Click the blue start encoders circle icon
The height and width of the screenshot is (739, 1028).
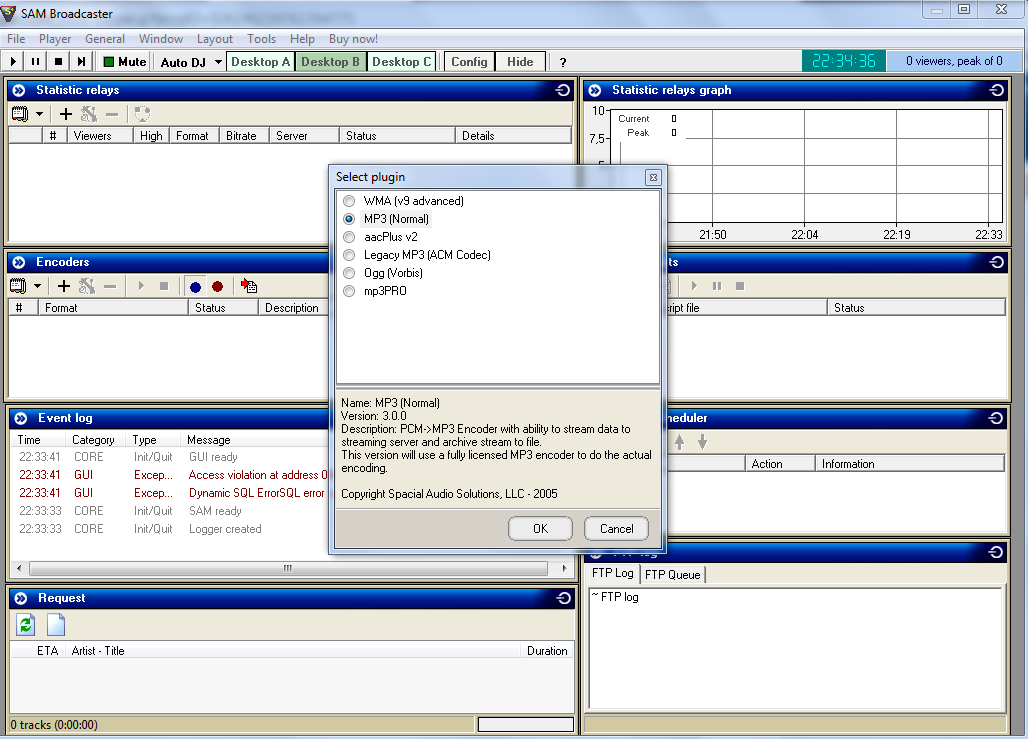(x=195, y=287)
